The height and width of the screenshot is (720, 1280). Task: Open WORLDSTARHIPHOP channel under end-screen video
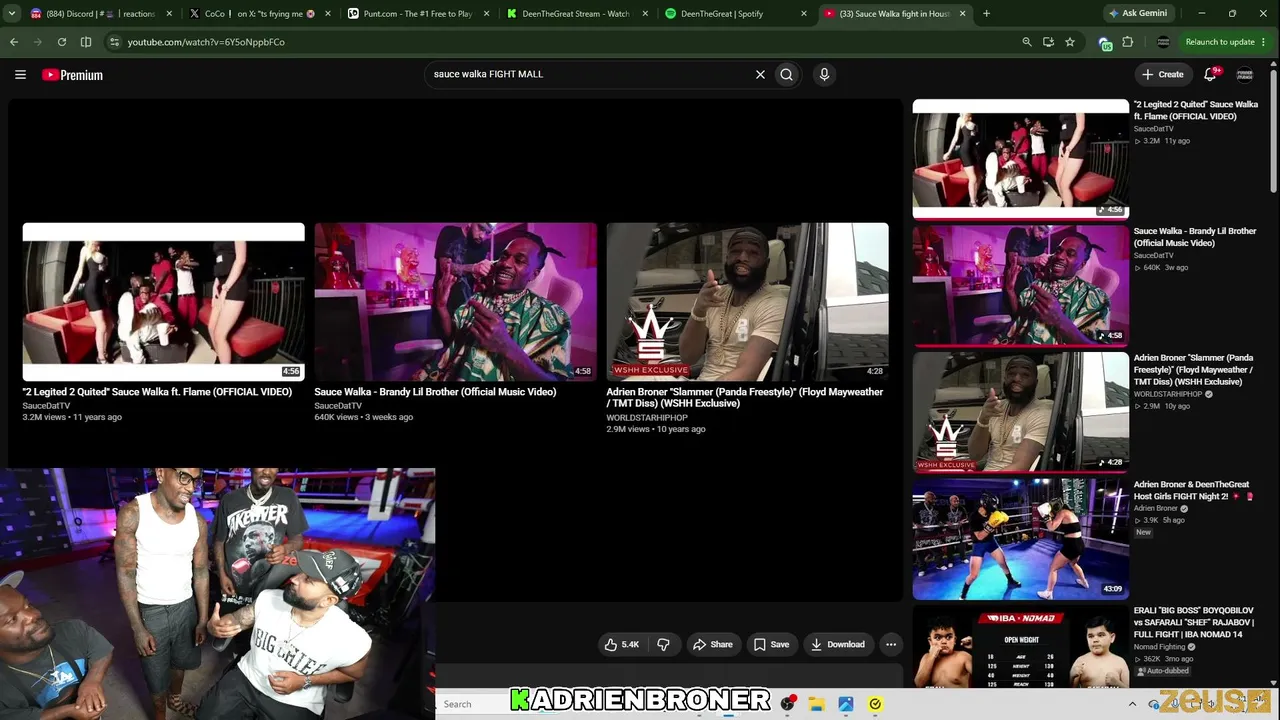pyautogui.click(x=647, y=418)
